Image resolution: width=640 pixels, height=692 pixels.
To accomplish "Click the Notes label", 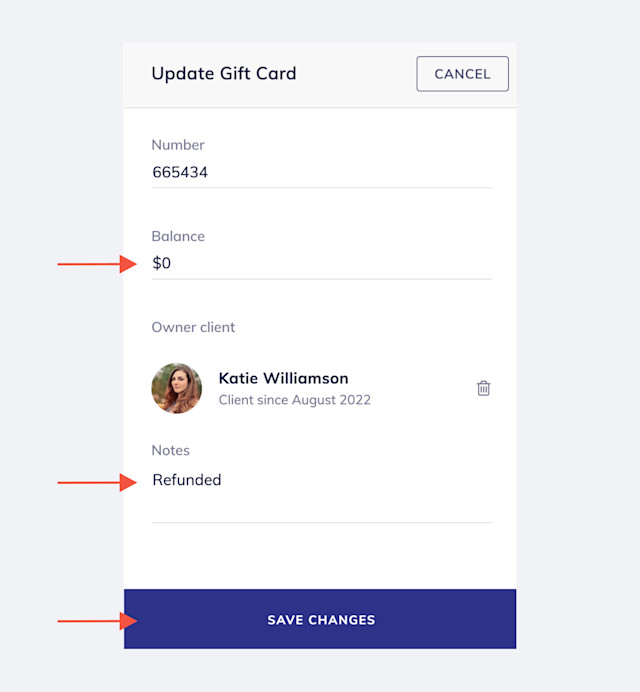I will pyautogui.click(x=170, y=450).
